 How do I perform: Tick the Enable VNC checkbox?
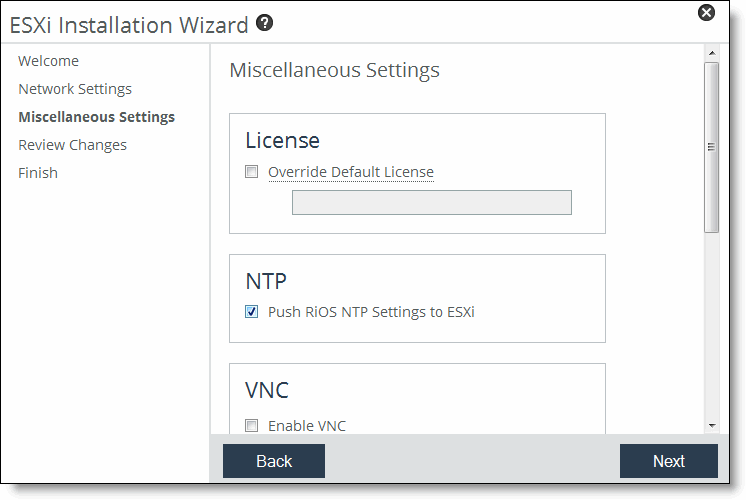click(x=252, y=426)
